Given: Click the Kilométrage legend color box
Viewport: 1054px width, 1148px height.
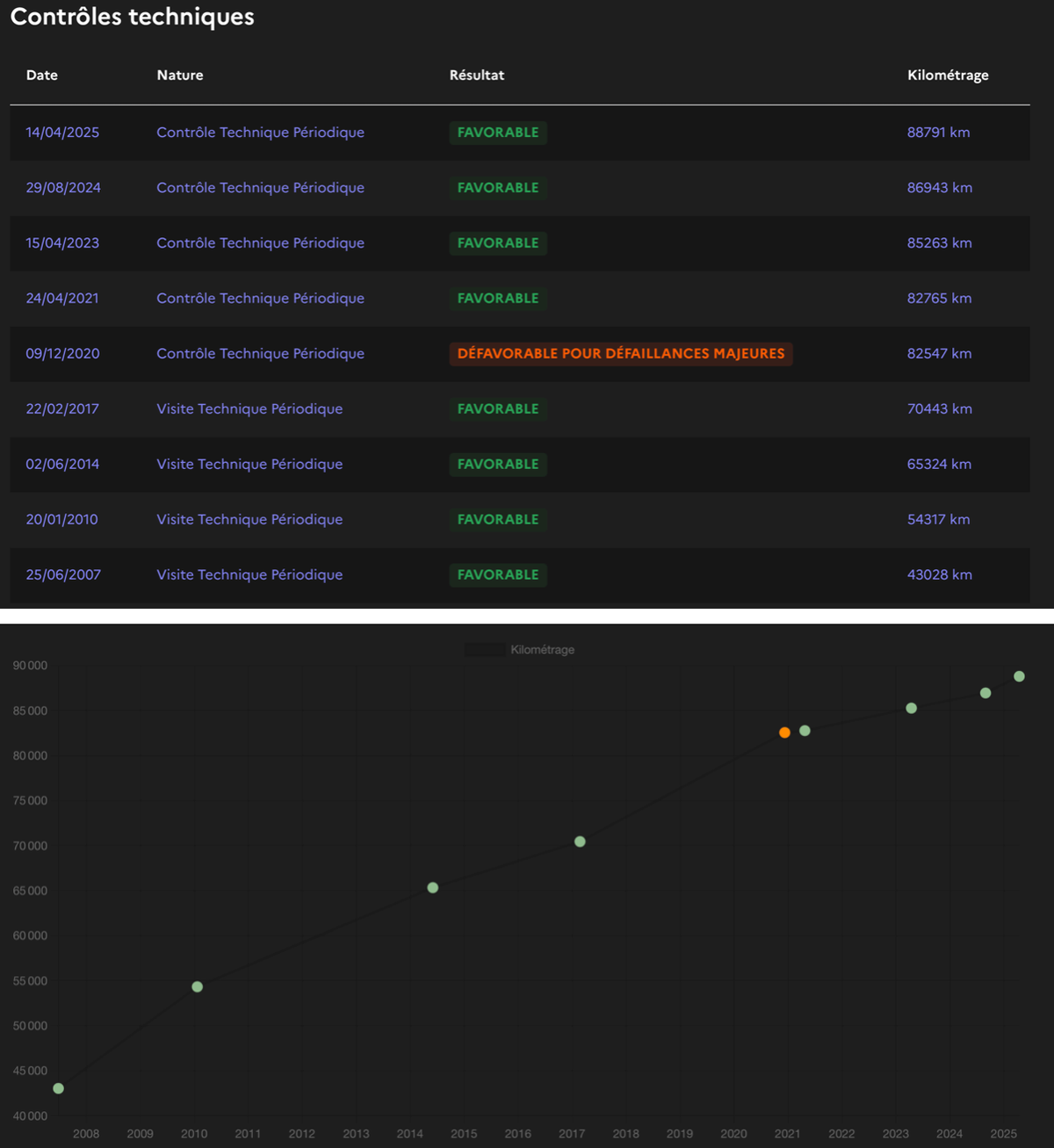Looking at the screenshot, I should (x=485, y=650).
